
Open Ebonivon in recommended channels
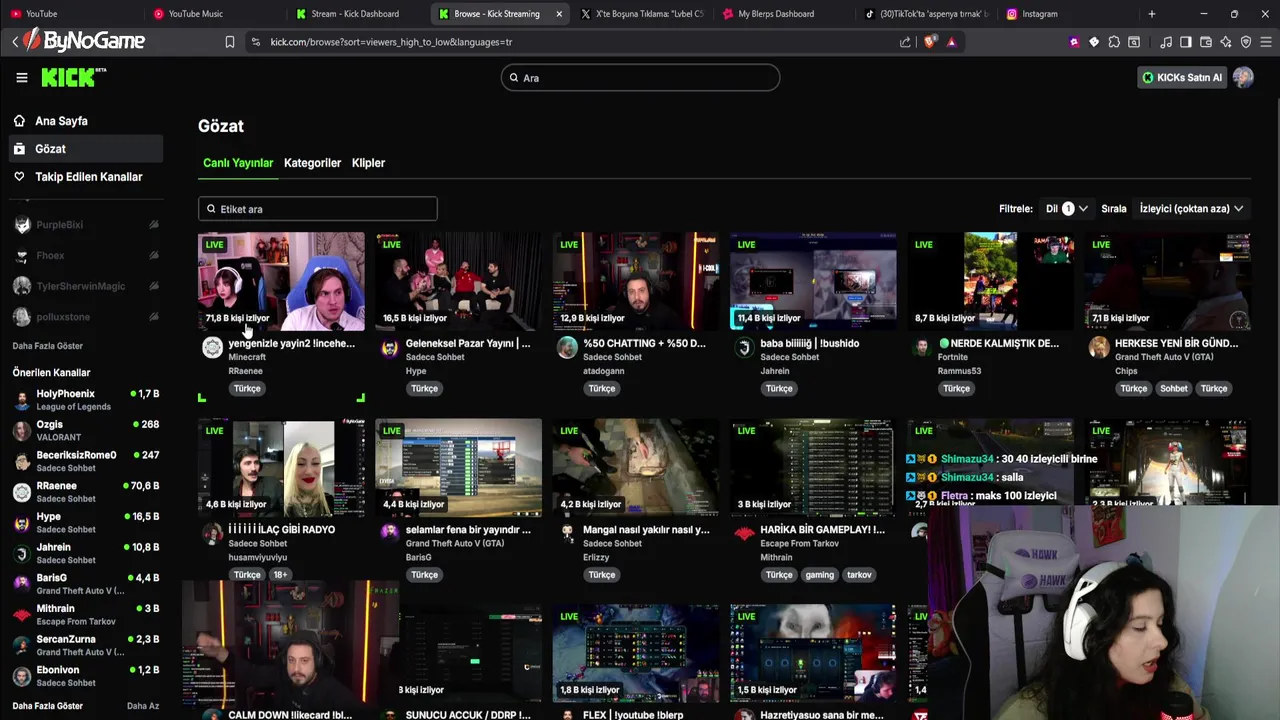(x=85, y=676)
